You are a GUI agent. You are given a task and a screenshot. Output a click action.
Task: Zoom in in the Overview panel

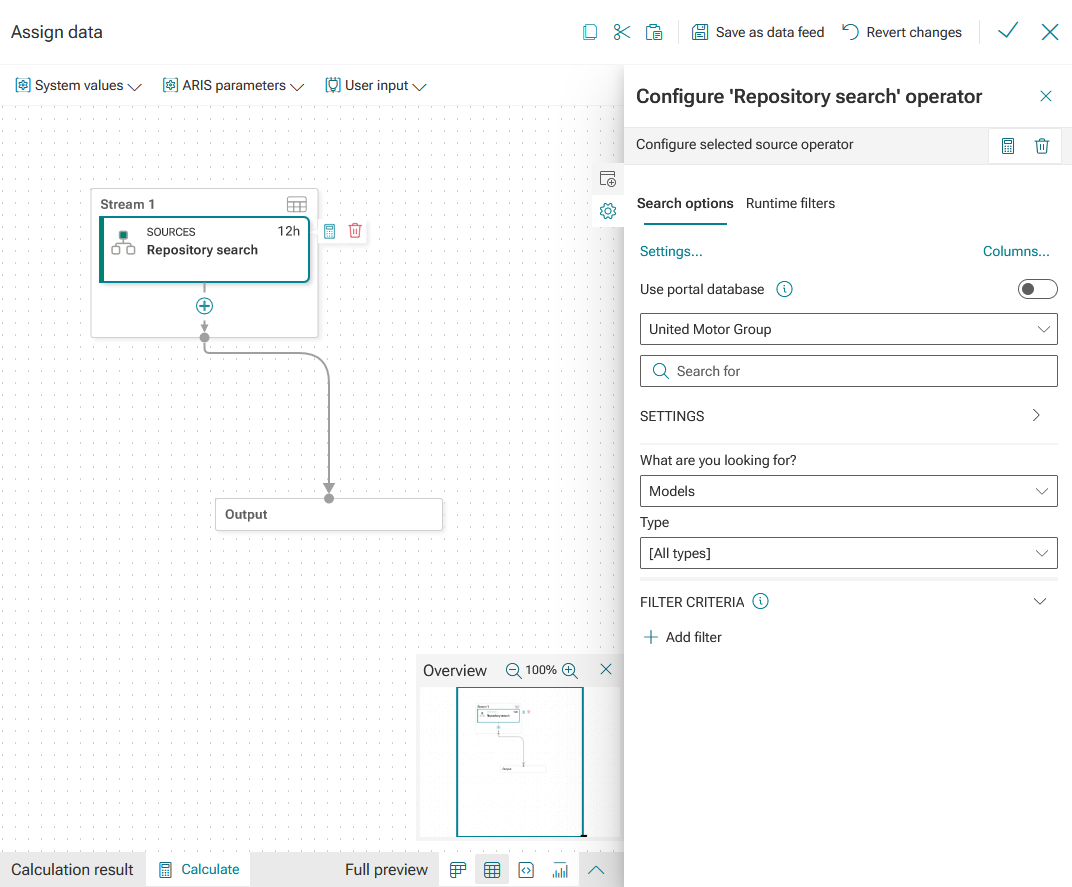tap(570, 670)
